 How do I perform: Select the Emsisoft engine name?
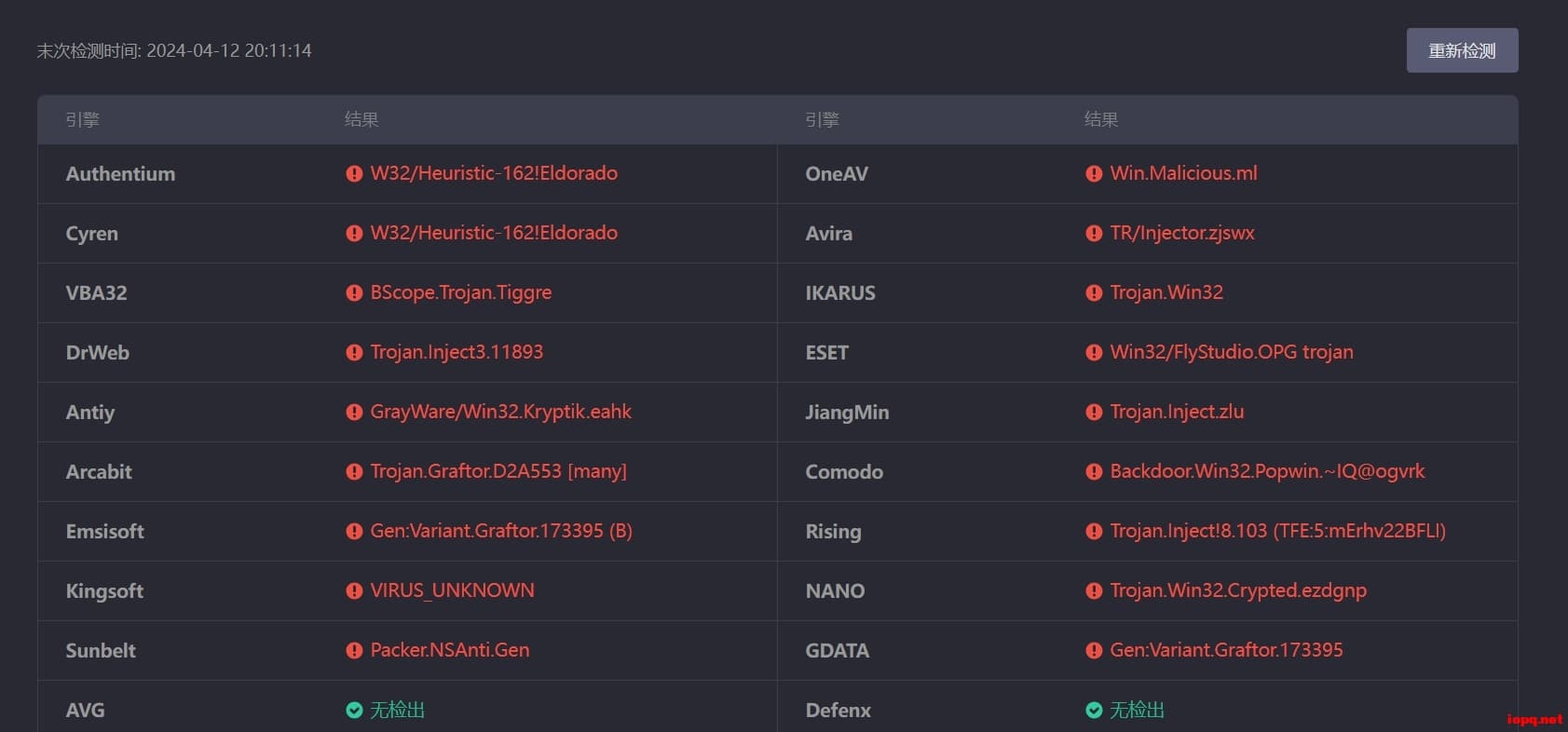click(104, 531)
